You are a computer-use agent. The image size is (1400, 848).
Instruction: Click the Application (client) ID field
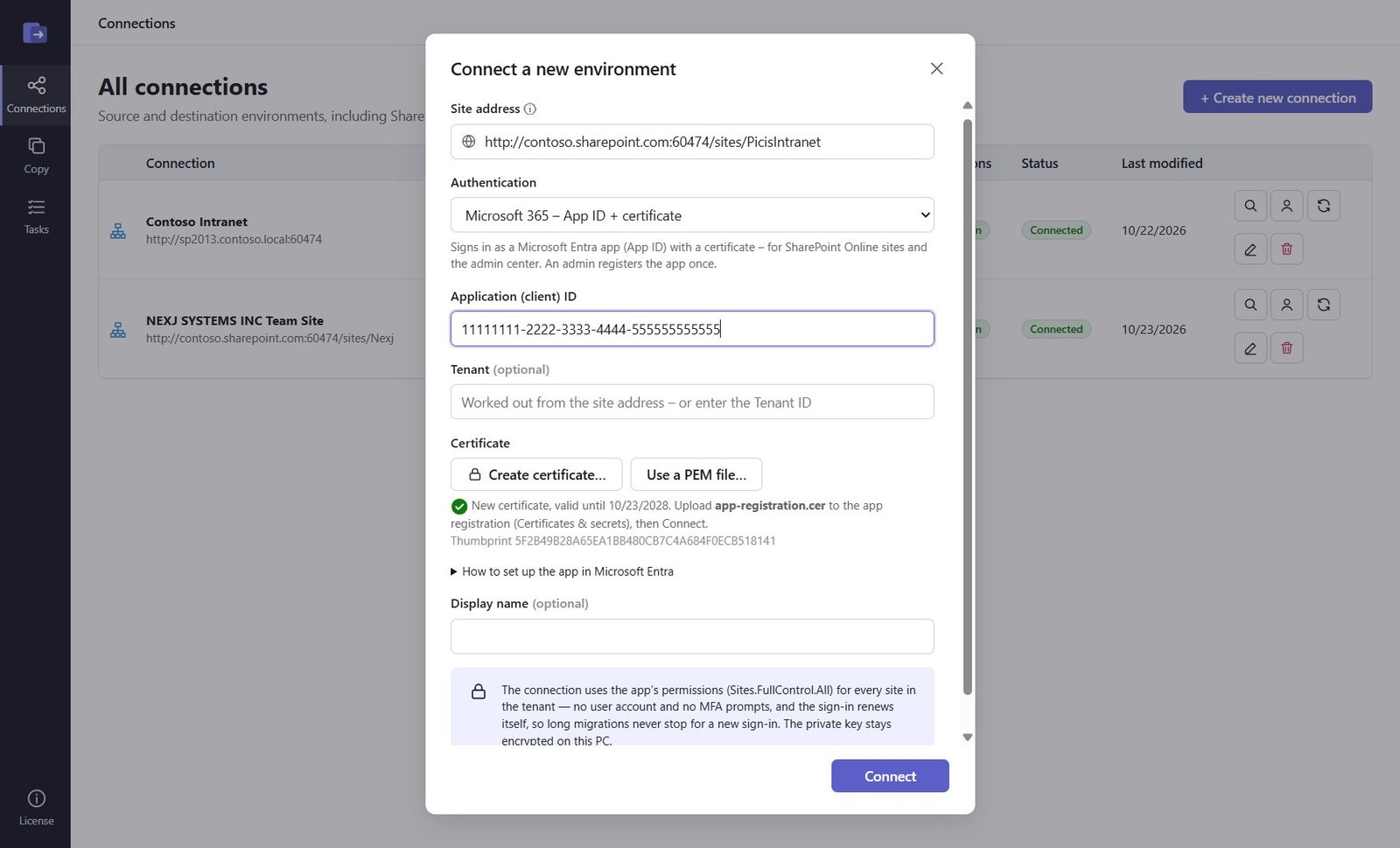(x=692, y=329)
